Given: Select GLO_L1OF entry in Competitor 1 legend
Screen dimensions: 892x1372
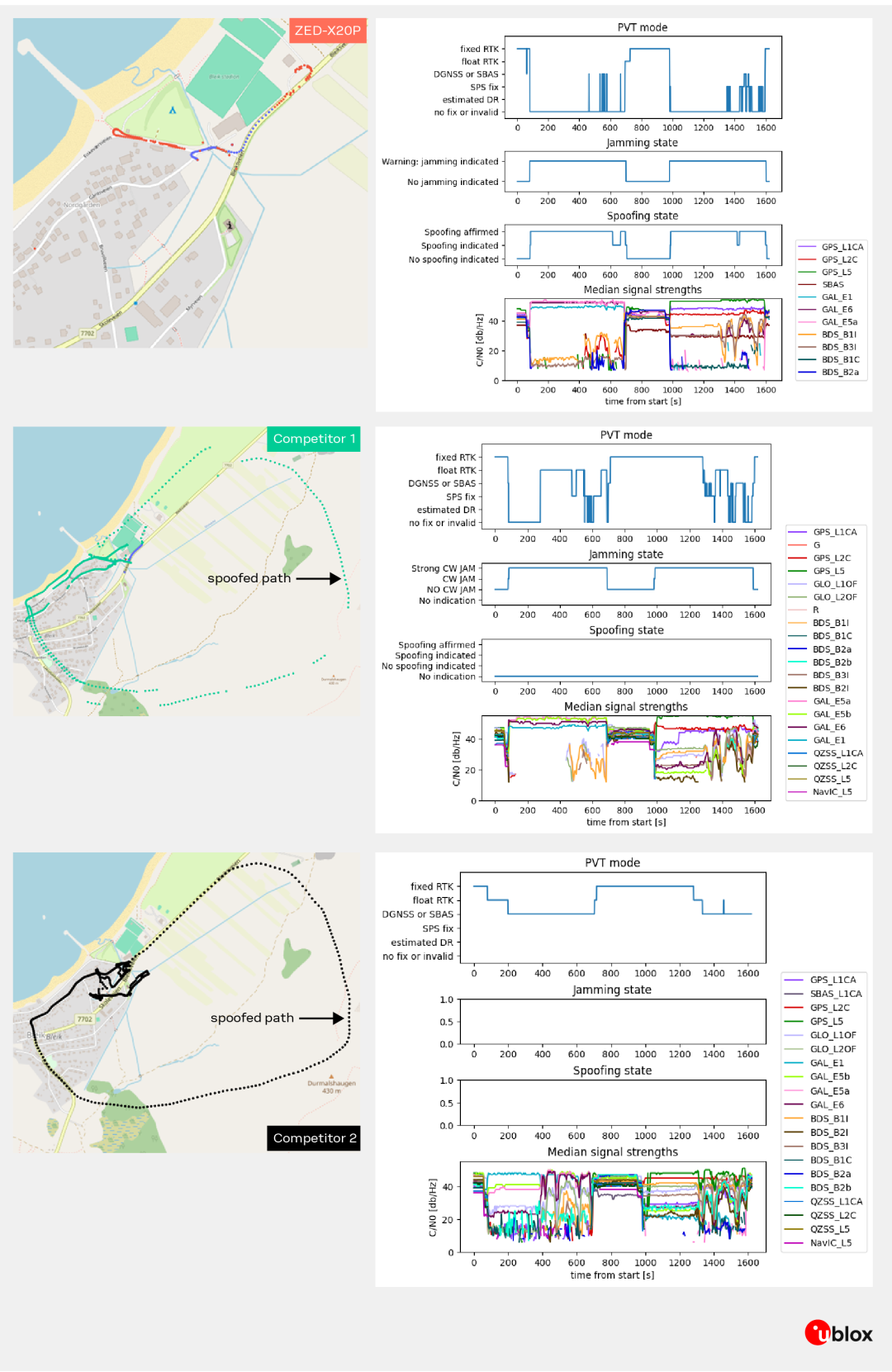Looking at the screenshot, I should [823, 584].
